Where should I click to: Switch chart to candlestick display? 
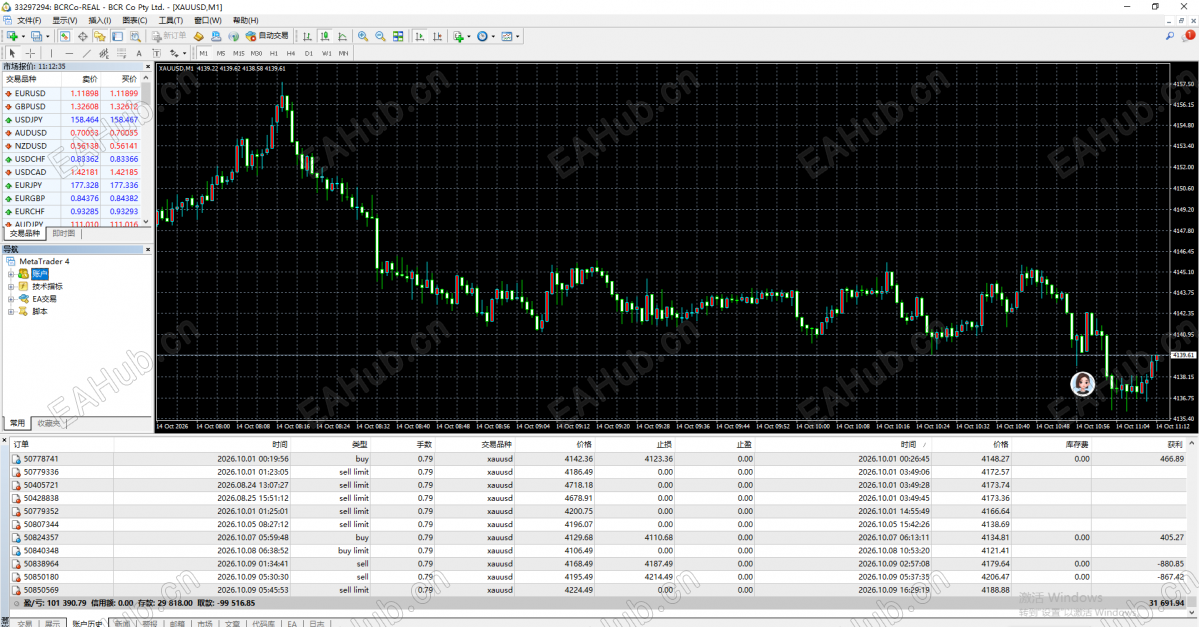point(325,36)
